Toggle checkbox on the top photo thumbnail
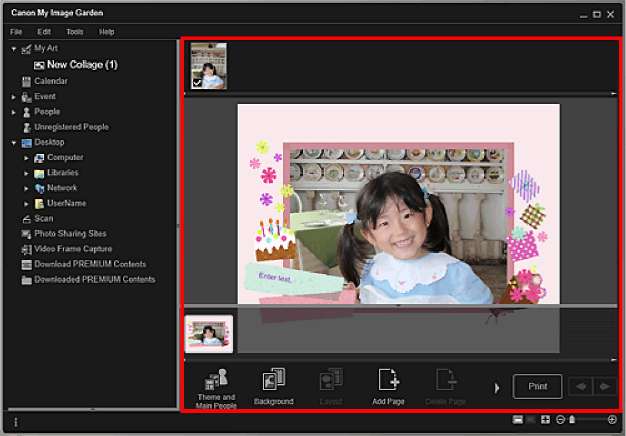Screen dimensions: 626x436 click(x=197, y=83)
